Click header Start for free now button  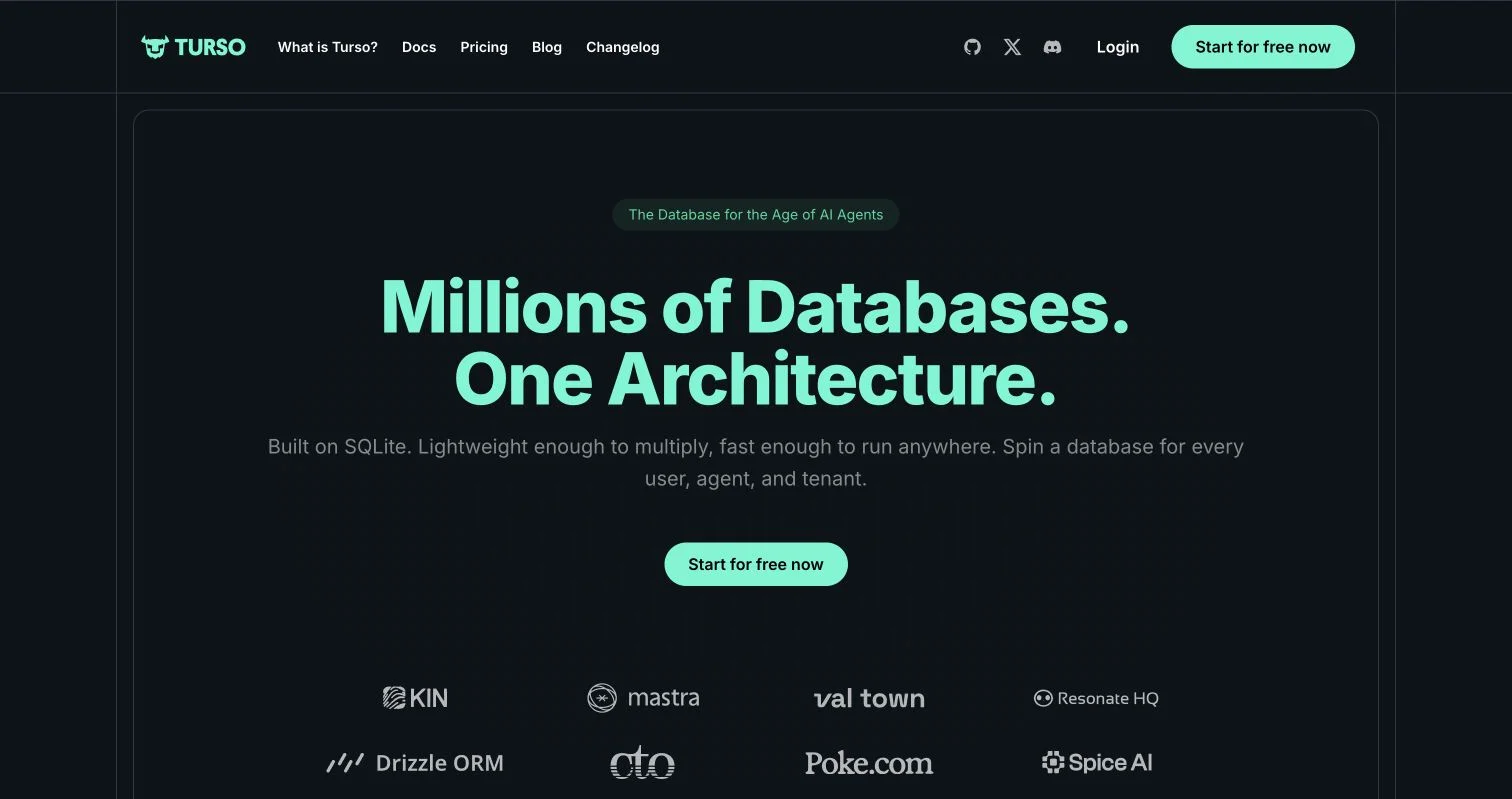pos(1263,47)
